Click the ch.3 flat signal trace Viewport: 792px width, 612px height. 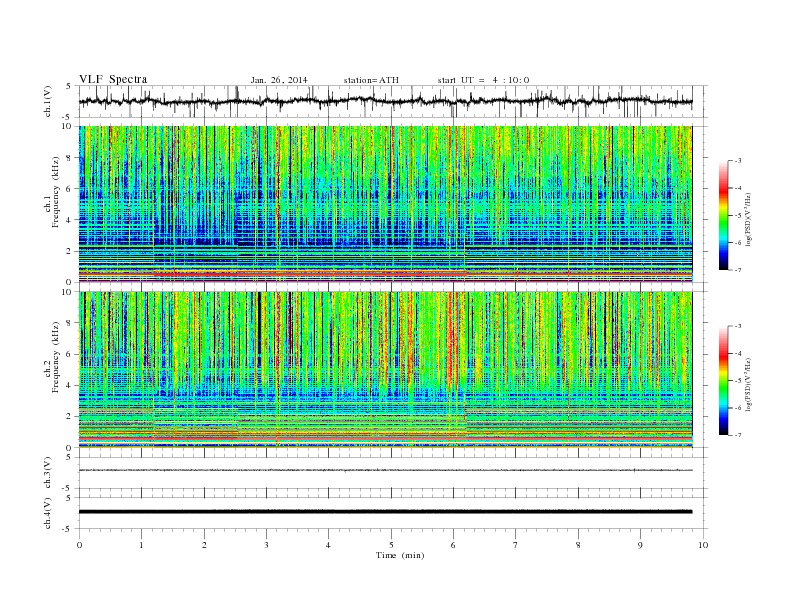385,470
